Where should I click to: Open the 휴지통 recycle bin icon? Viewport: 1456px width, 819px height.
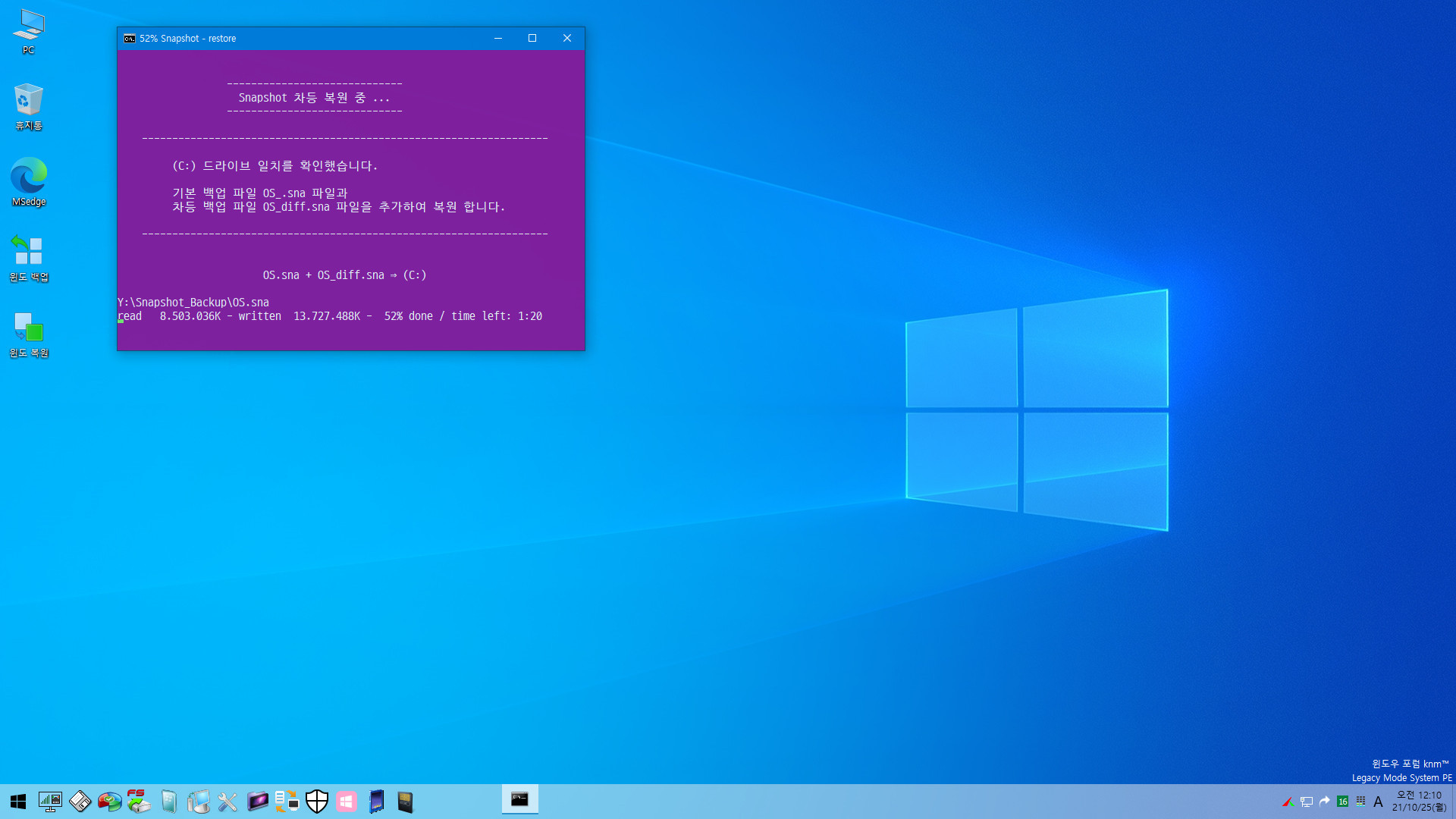29,107
